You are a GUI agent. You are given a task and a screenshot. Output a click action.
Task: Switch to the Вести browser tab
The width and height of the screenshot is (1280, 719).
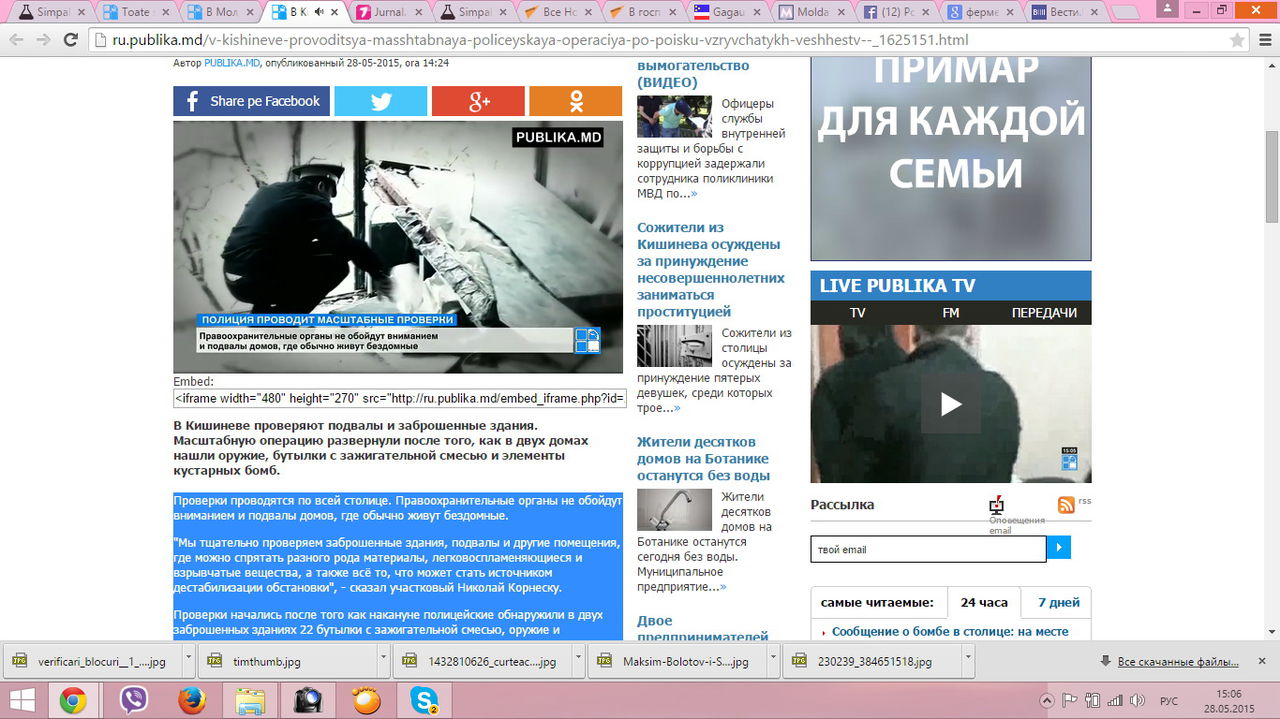tap(1063, 12)
